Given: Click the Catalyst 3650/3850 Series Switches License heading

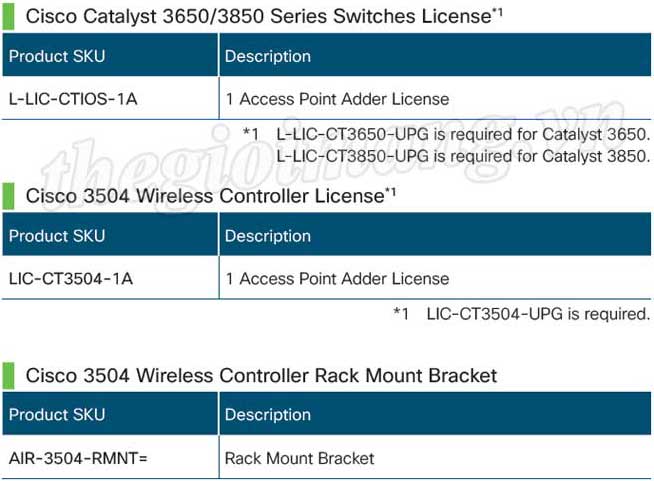Looking at the screenshot, I should point(264,16).
